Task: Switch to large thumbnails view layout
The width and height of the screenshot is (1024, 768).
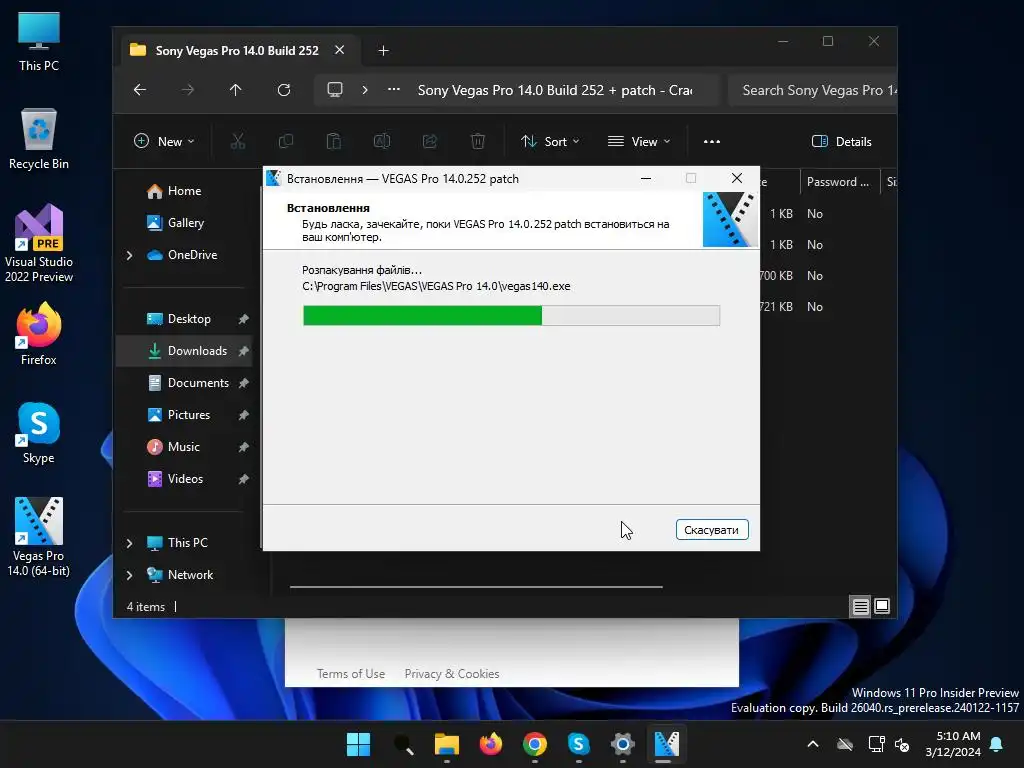Action: 882,607
